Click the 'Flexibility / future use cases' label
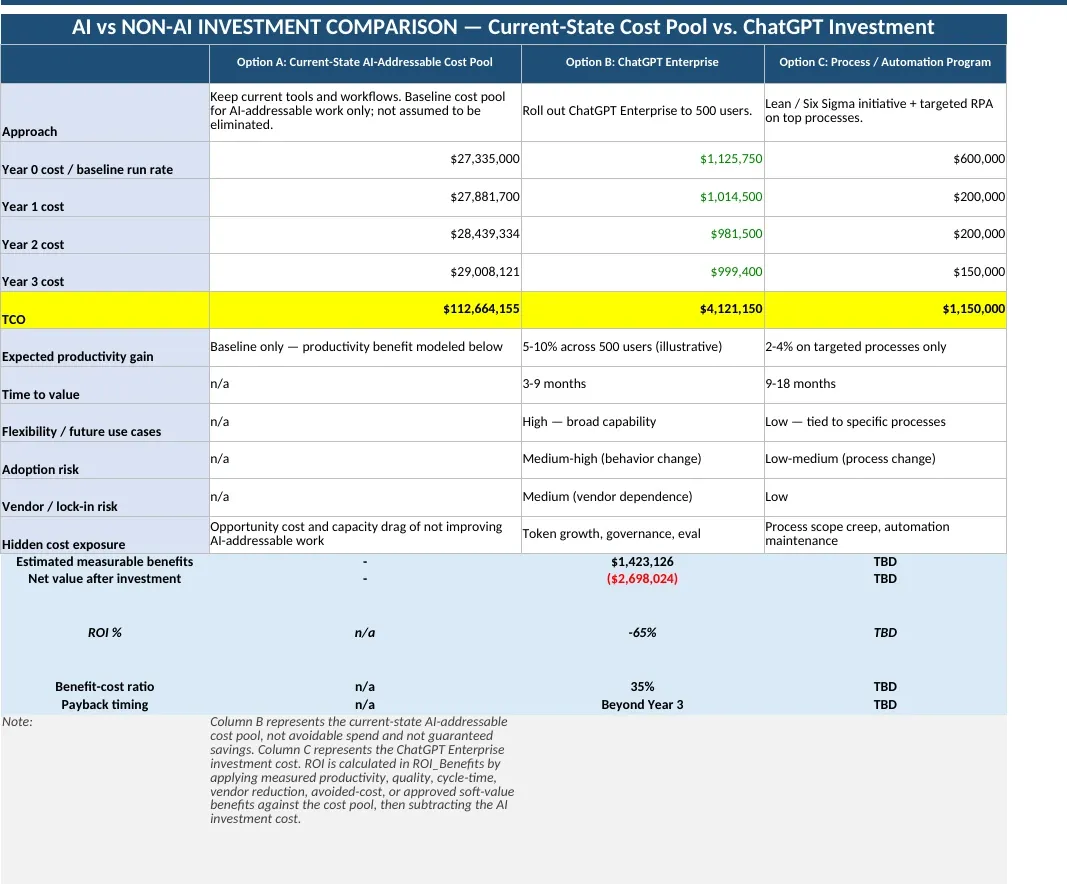 tap(105, 423)
